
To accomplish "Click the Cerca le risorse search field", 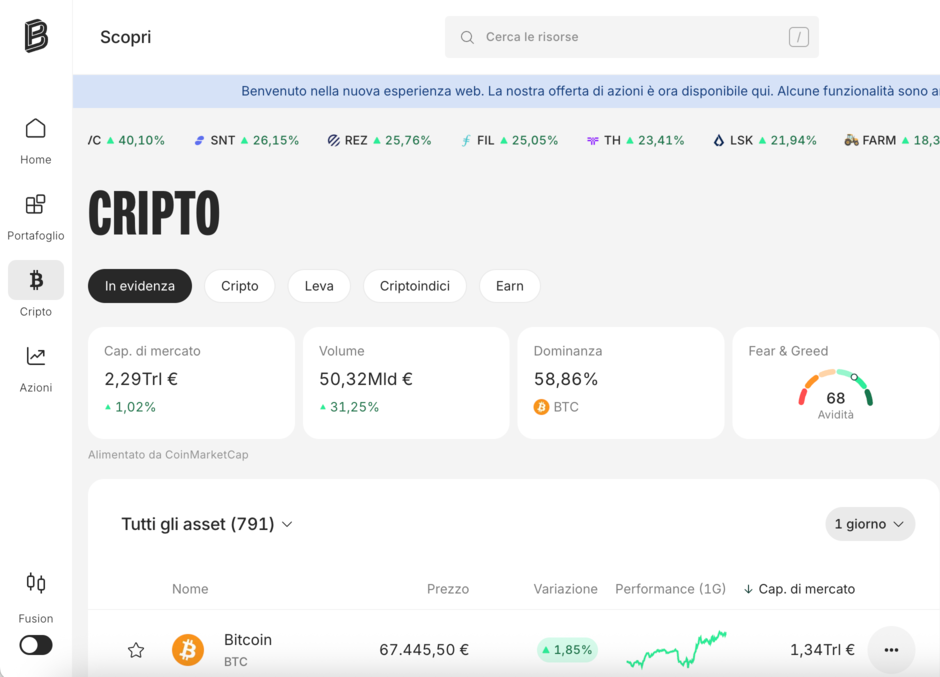I will [x=632, y=37].
